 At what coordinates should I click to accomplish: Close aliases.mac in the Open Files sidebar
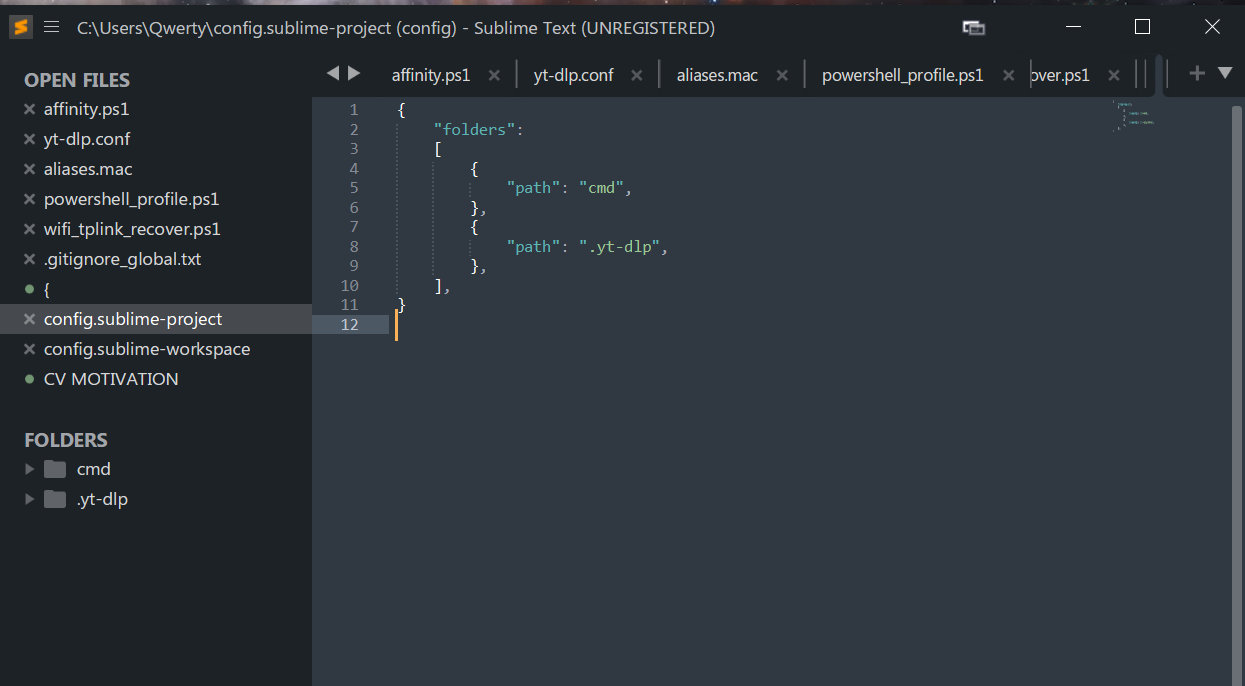point(30,169)
